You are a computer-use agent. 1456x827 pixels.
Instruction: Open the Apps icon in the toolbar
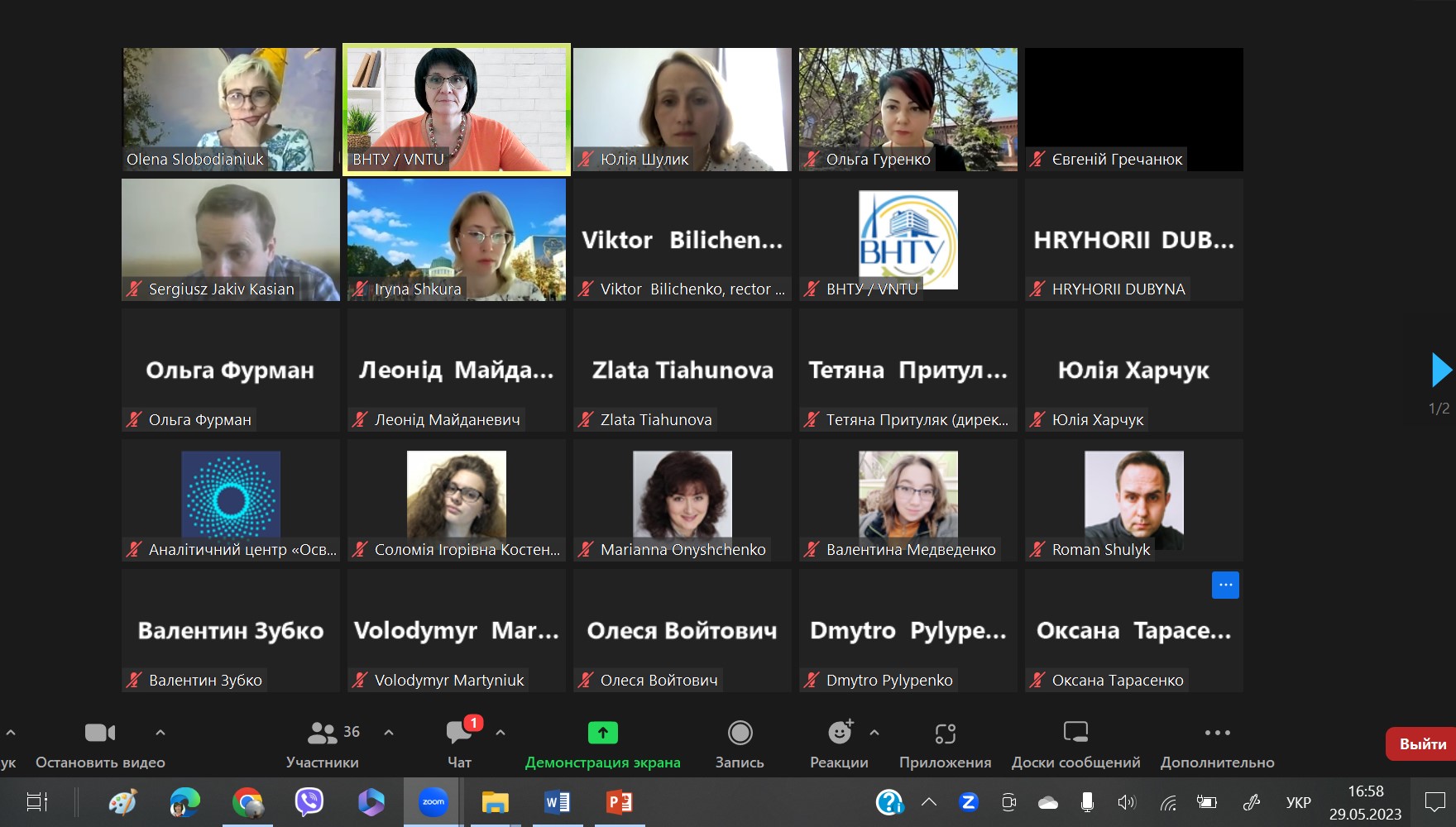tap(946, 734)
